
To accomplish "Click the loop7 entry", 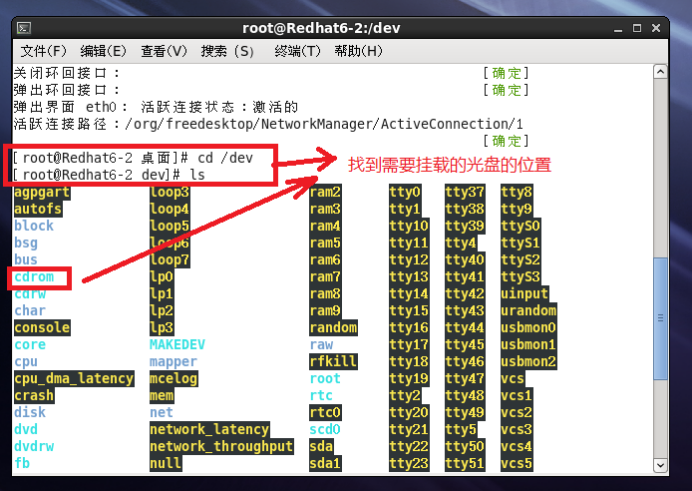I will (x=169, y=260).
